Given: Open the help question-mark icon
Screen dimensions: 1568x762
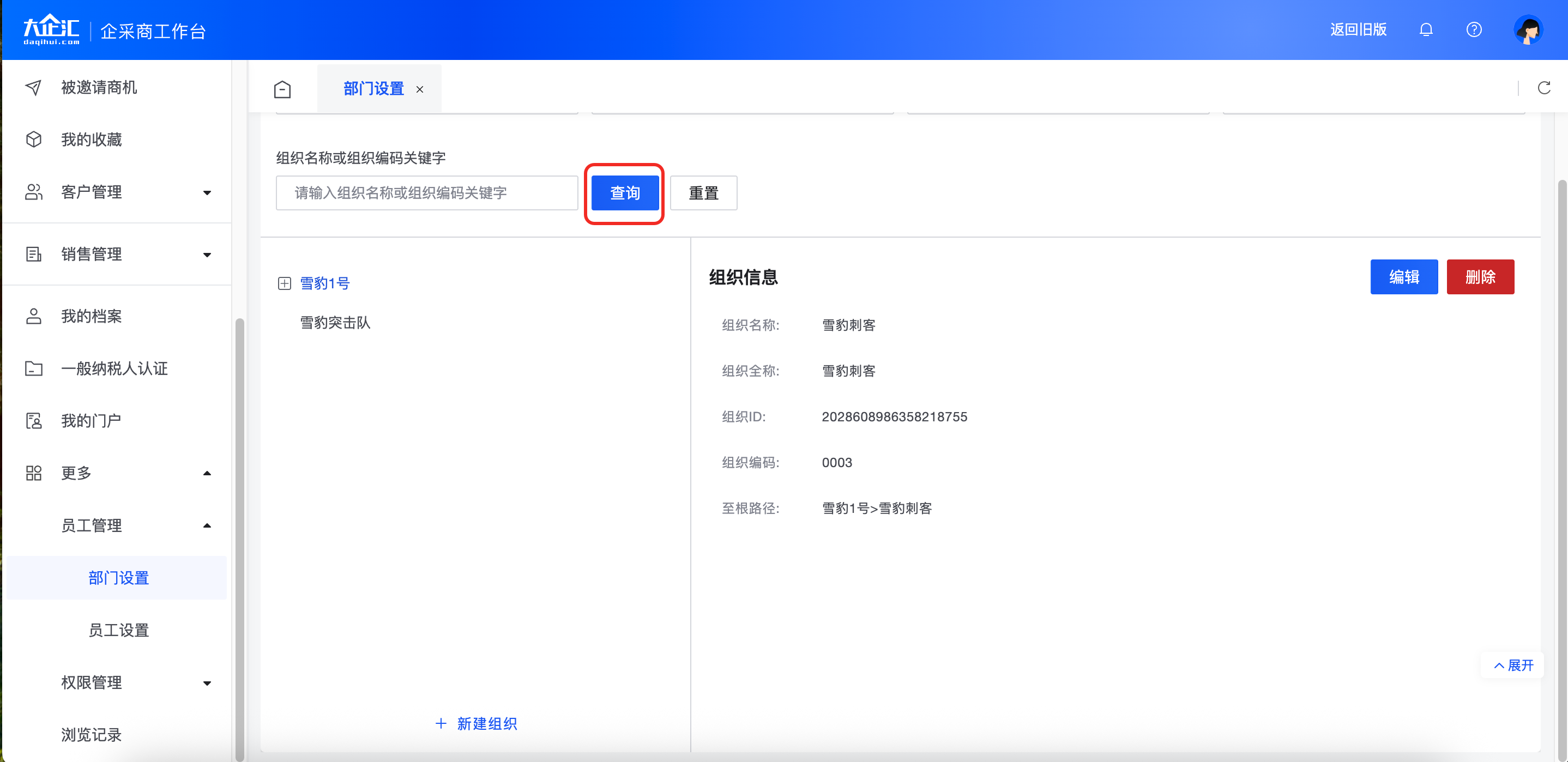Looking at the screenshot, I should [x=1474, y=29].
